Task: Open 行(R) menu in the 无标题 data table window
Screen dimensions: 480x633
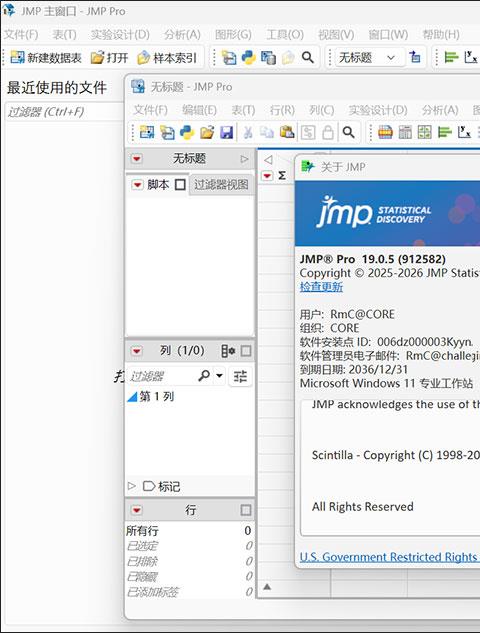Action: [282, 110]
